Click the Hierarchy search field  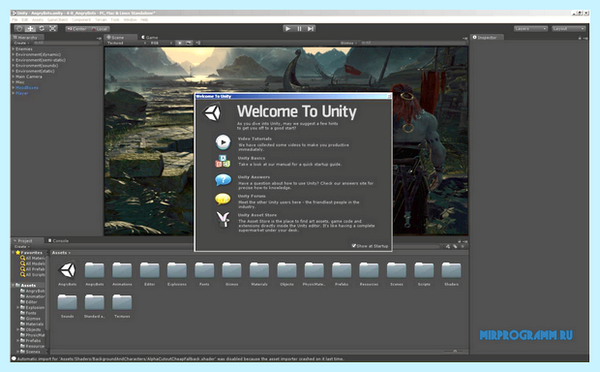click(x=67, y=43)
